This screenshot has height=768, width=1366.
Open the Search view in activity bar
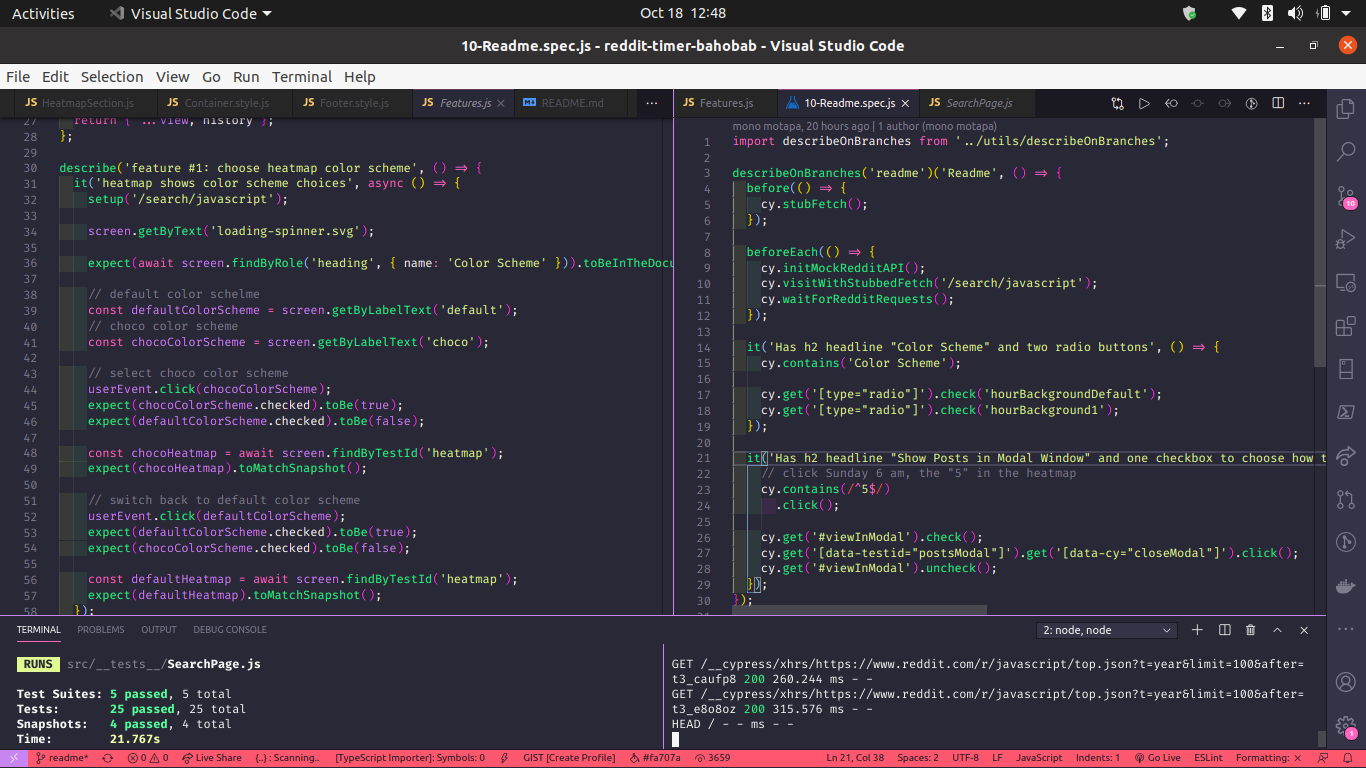(x=1345, y=152)
